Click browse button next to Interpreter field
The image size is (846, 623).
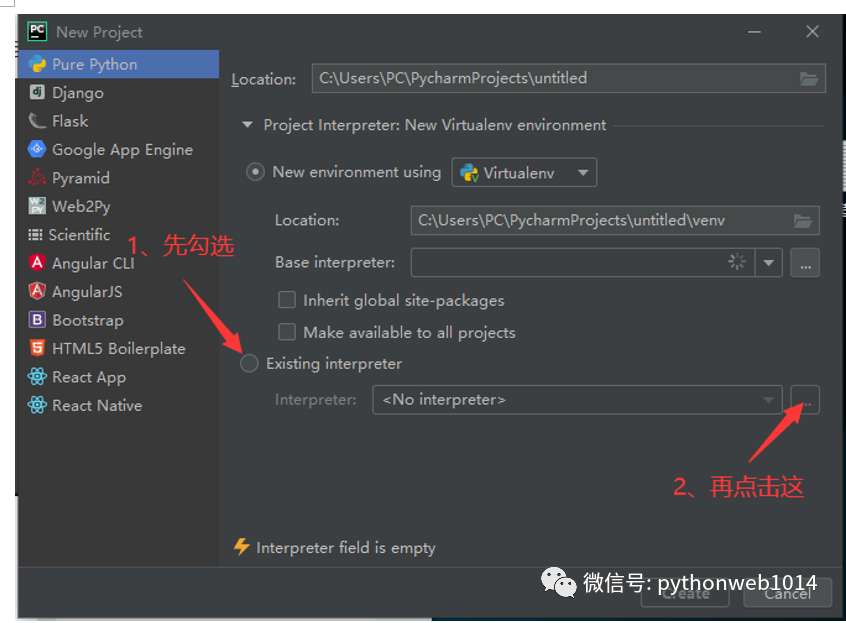coord(805,400)
